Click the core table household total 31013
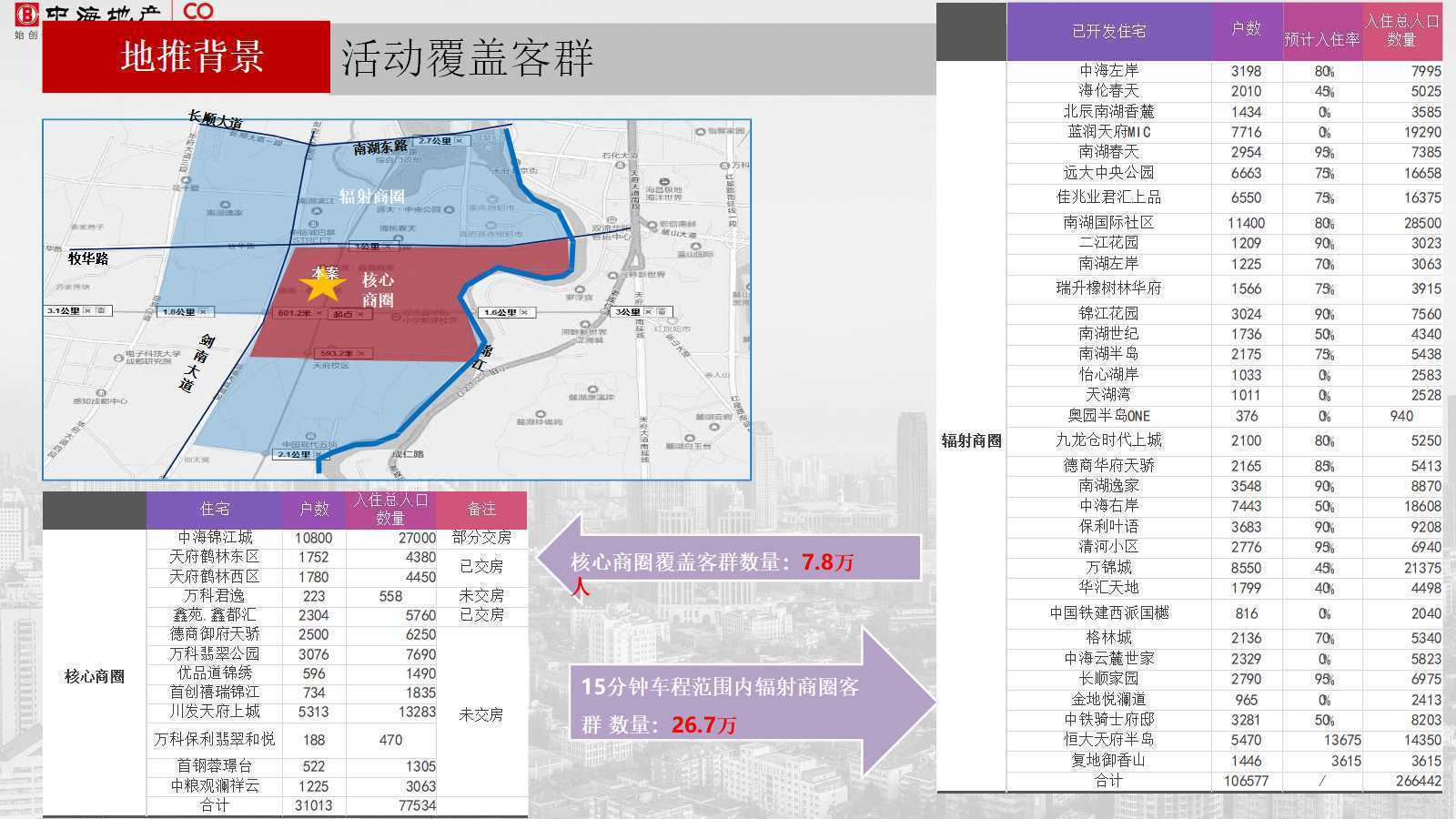The width and height of the screenshot is (1456, 819). tap(313, 806)
